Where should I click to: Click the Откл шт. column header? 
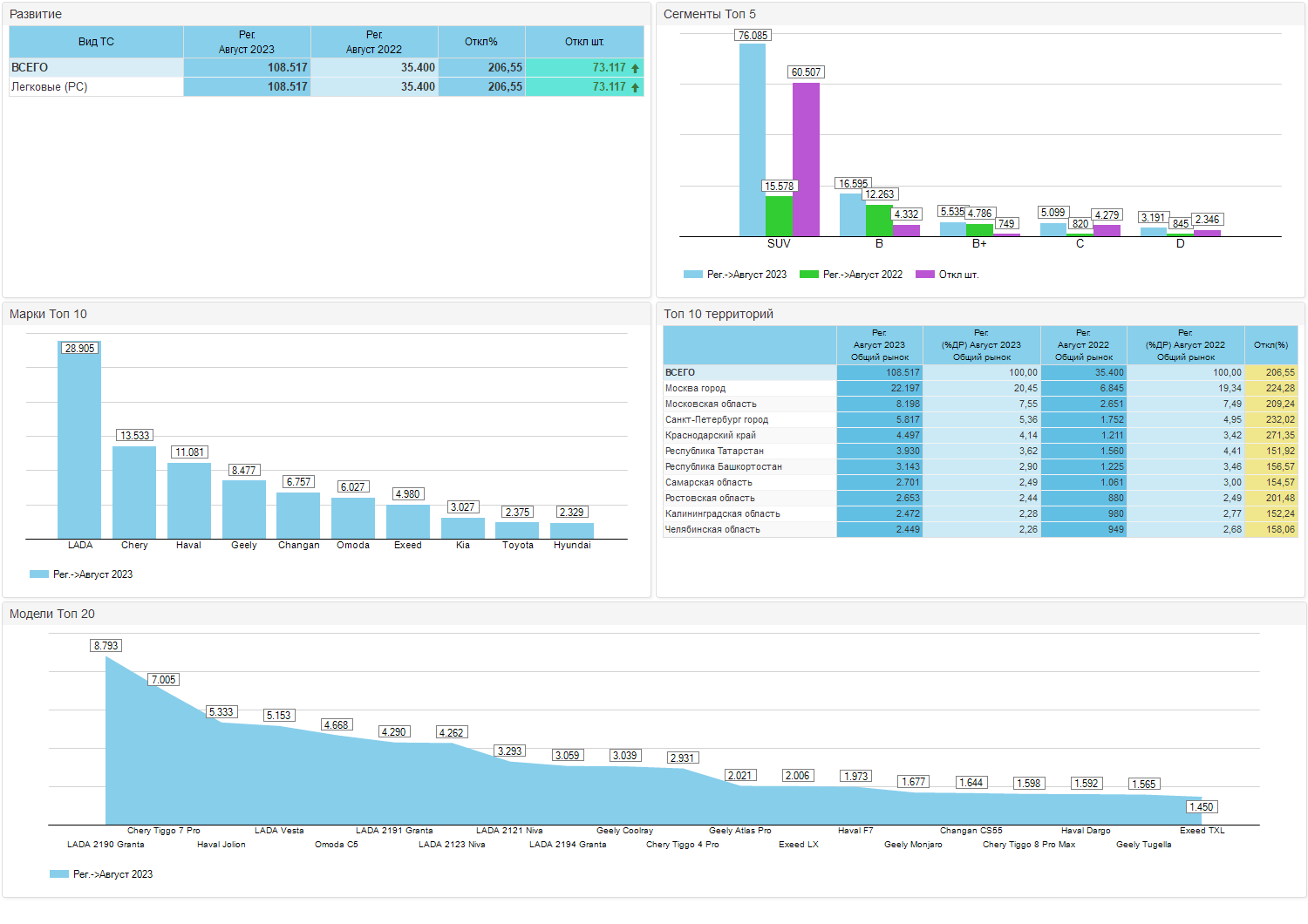point(584,42)
